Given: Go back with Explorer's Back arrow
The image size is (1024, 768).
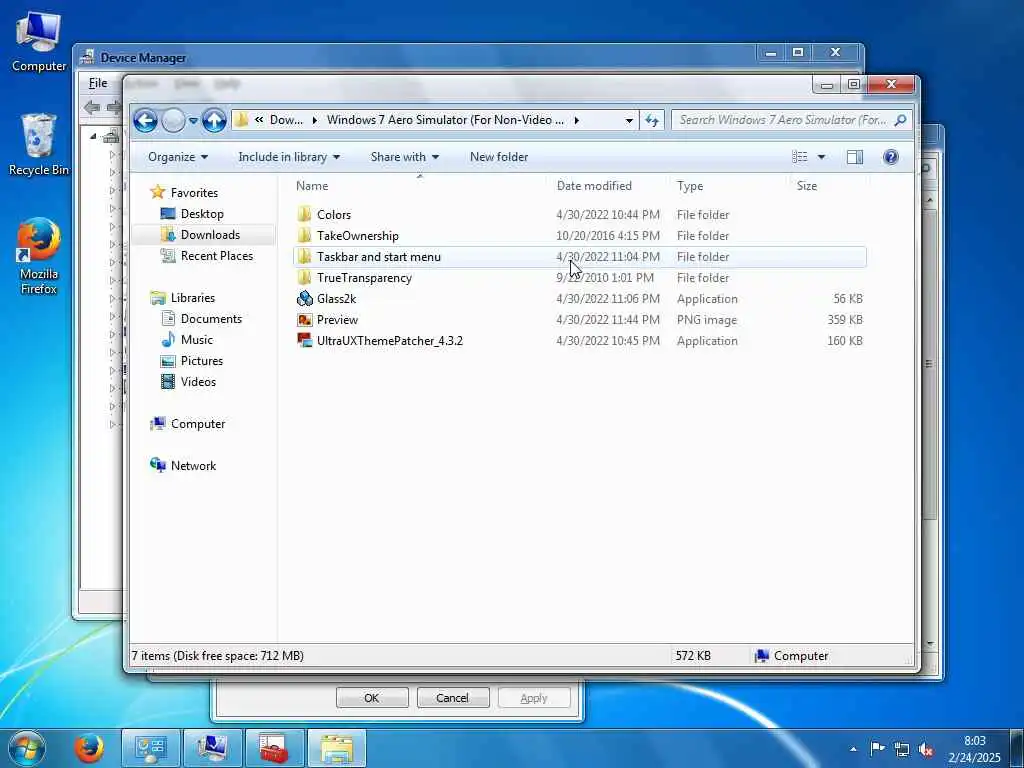Looking at the screenshot, I should point(145,120).
